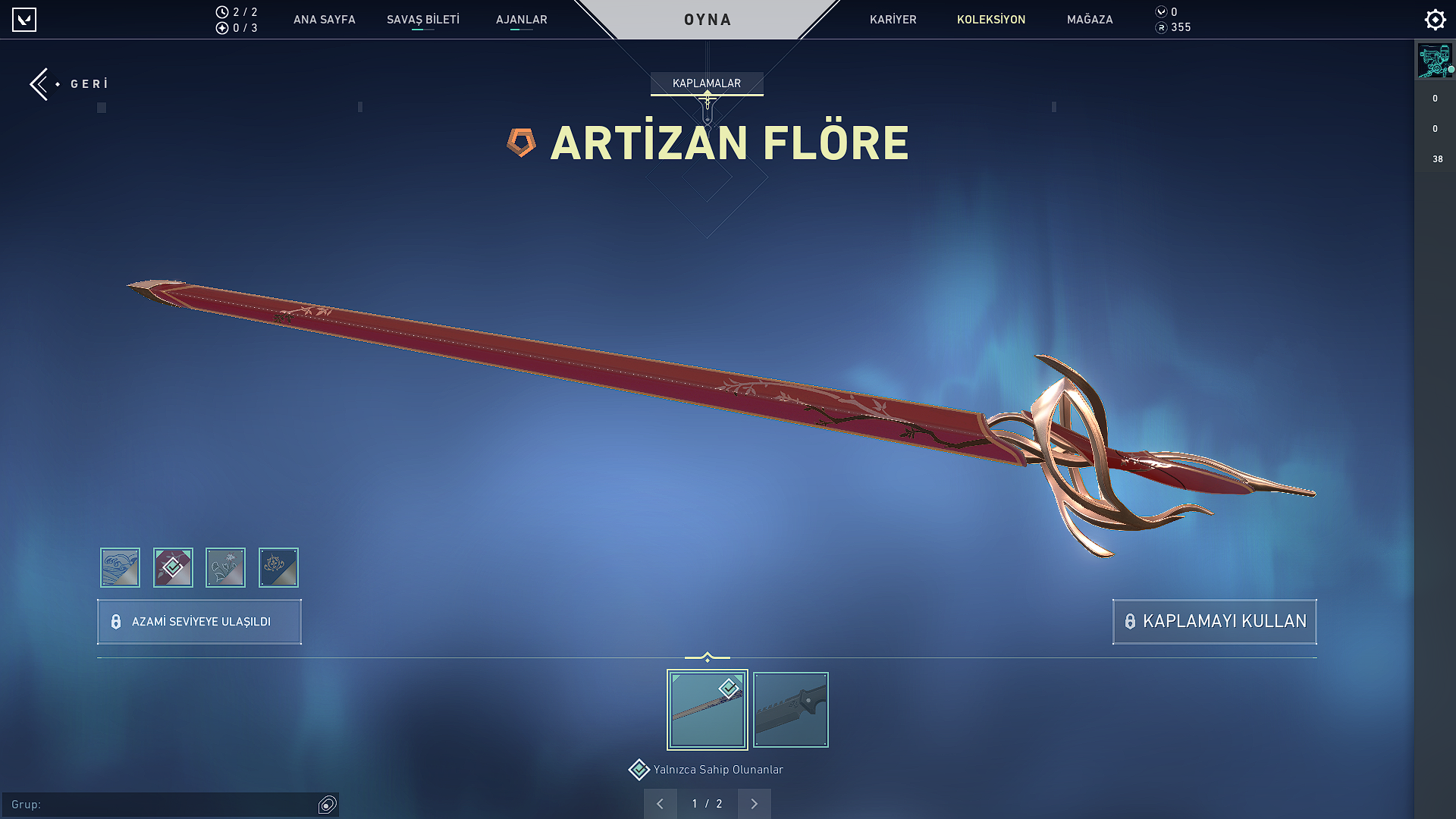1456x819 pixels.
Task: Go to next skins page arrow
Action: 754,804
